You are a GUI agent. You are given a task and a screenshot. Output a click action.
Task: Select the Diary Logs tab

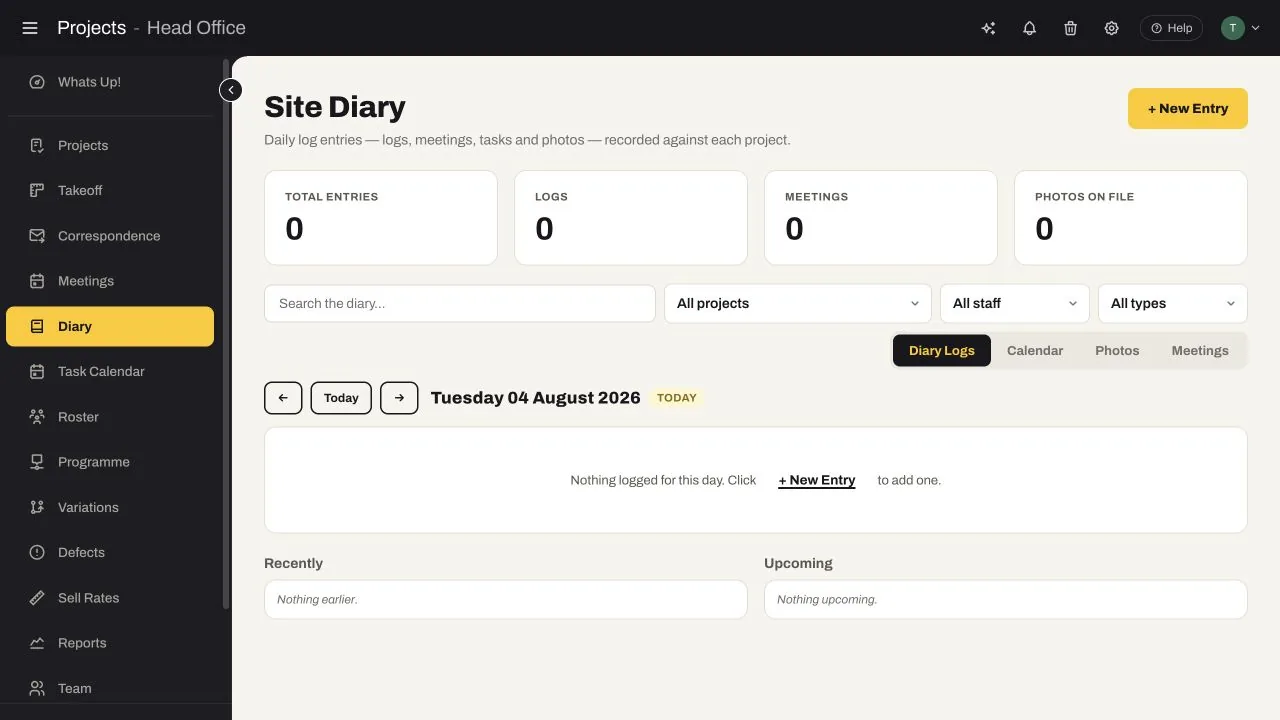(x=942, y=350)
